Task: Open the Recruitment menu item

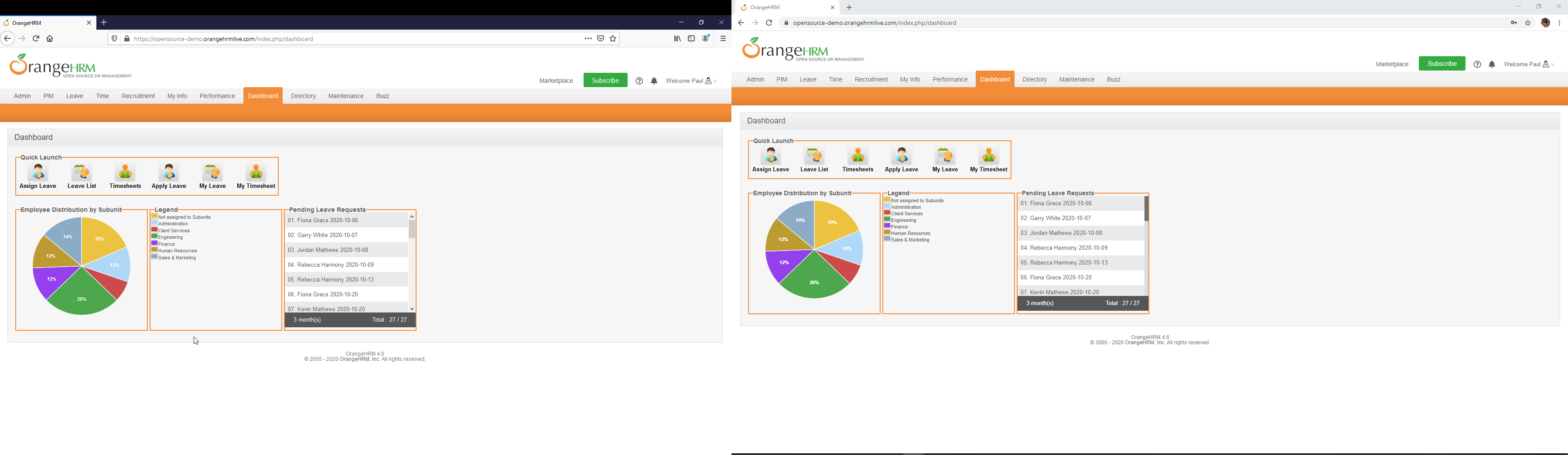Action: pyautogui.click(x=137, y=95)
